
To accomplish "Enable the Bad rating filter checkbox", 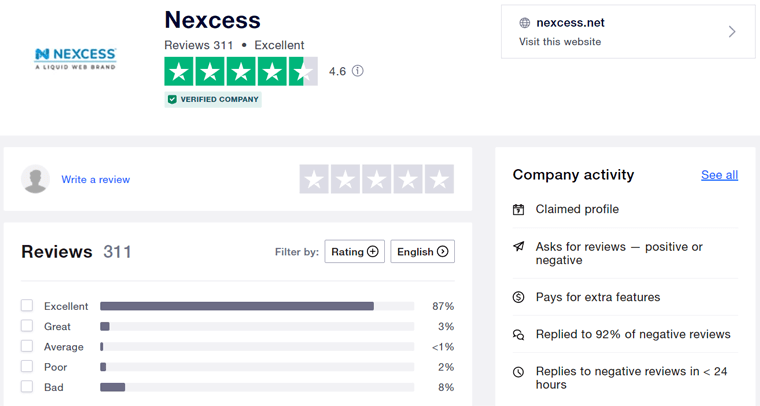I will point(27,387).
